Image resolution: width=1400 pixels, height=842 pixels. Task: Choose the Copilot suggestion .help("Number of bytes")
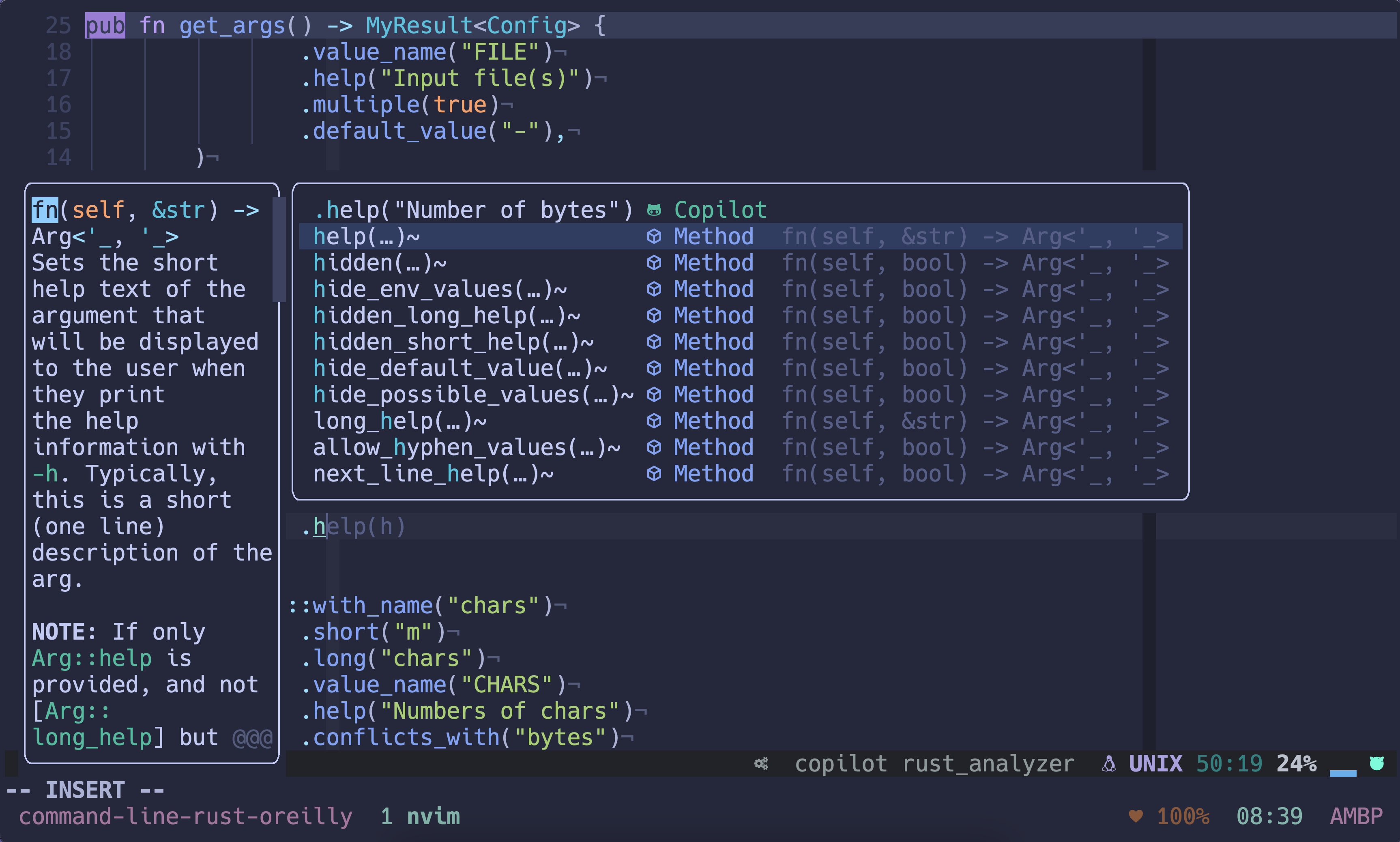coord(473,210)
